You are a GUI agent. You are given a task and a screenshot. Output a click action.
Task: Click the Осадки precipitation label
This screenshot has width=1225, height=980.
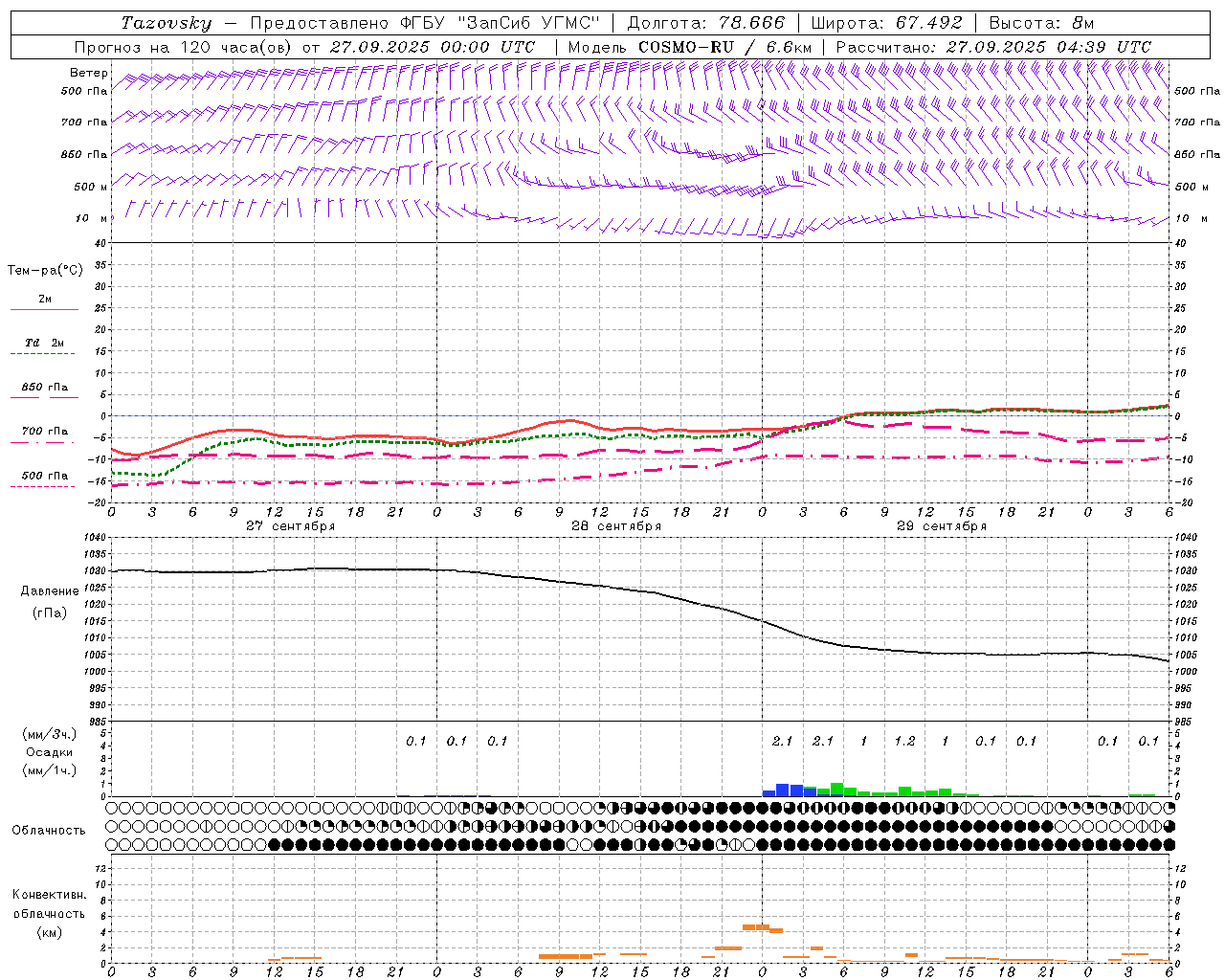click(50, 752)
